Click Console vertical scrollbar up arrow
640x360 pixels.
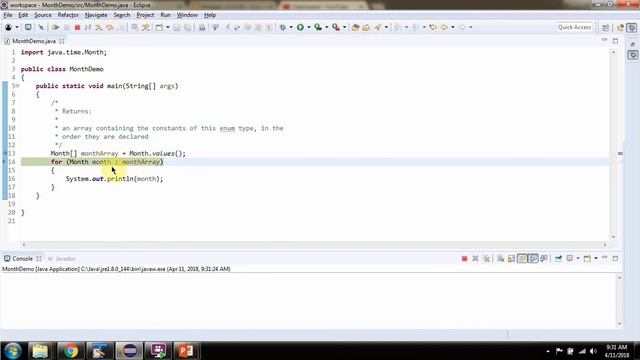click(620, 278)
